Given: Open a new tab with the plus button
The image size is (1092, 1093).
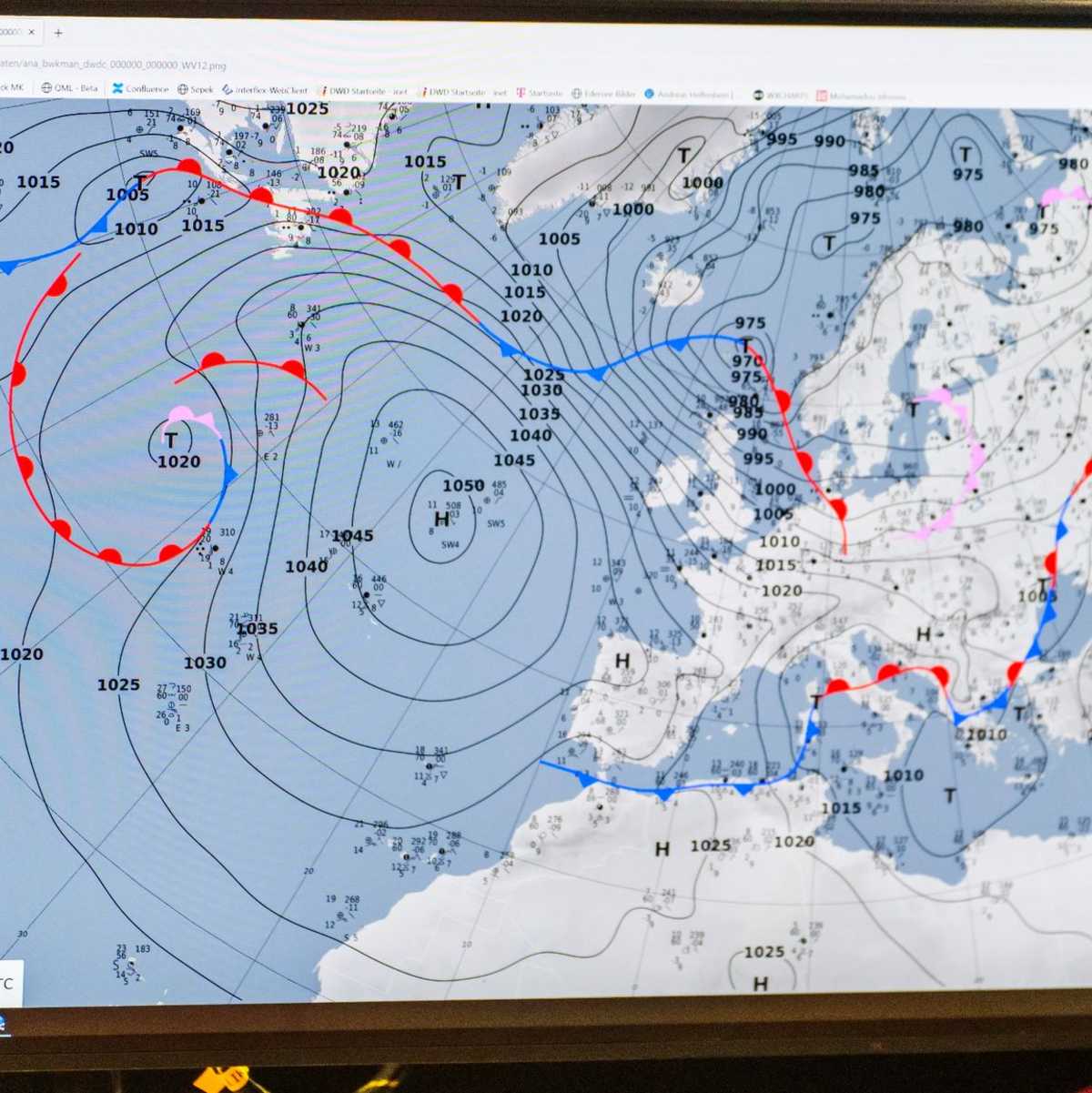Looking at the screenshot, I should (58, 33).
